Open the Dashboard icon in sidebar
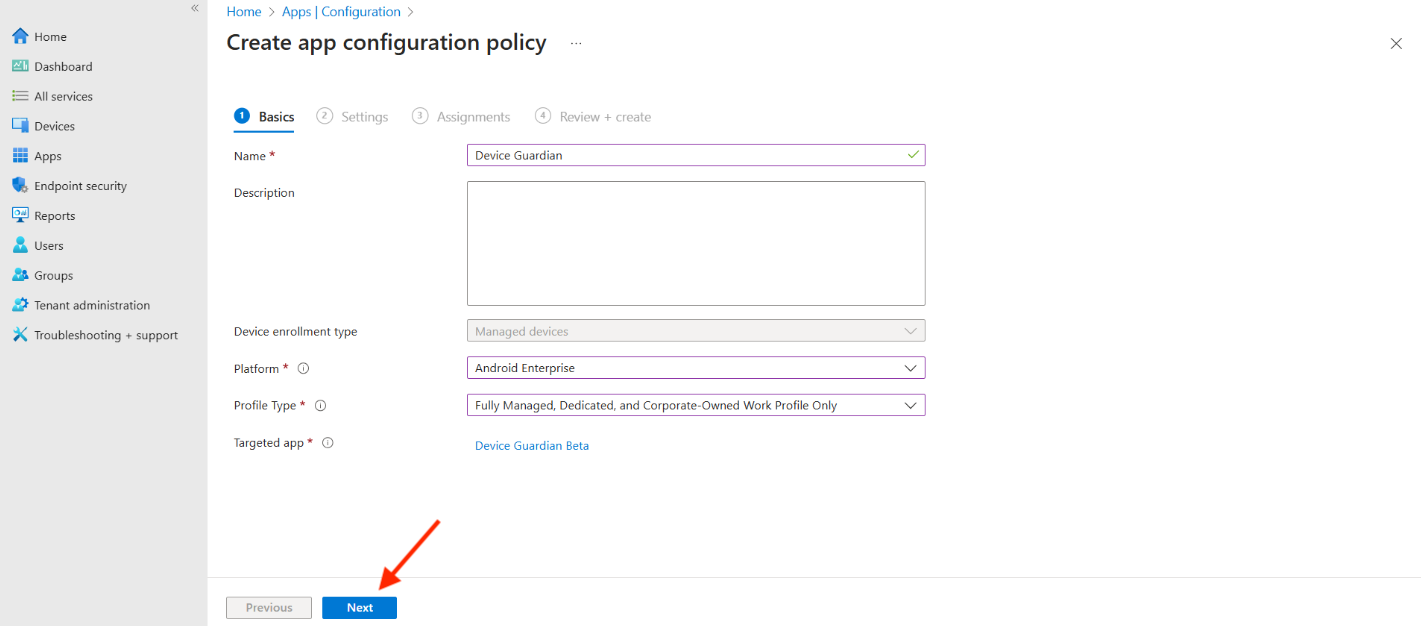1421x626 pixels. click(x=20, y=67)
